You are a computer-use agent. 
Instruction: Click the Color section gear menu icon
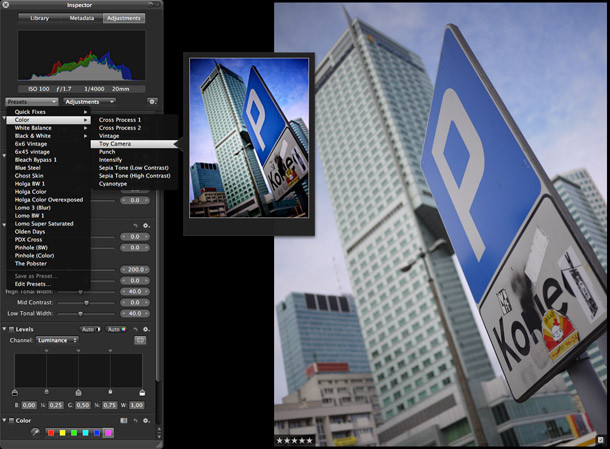pos(146,421)
